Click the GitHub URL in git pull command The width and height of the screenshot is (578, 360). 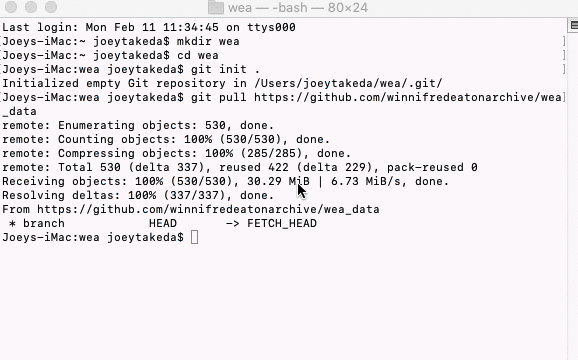407,97
